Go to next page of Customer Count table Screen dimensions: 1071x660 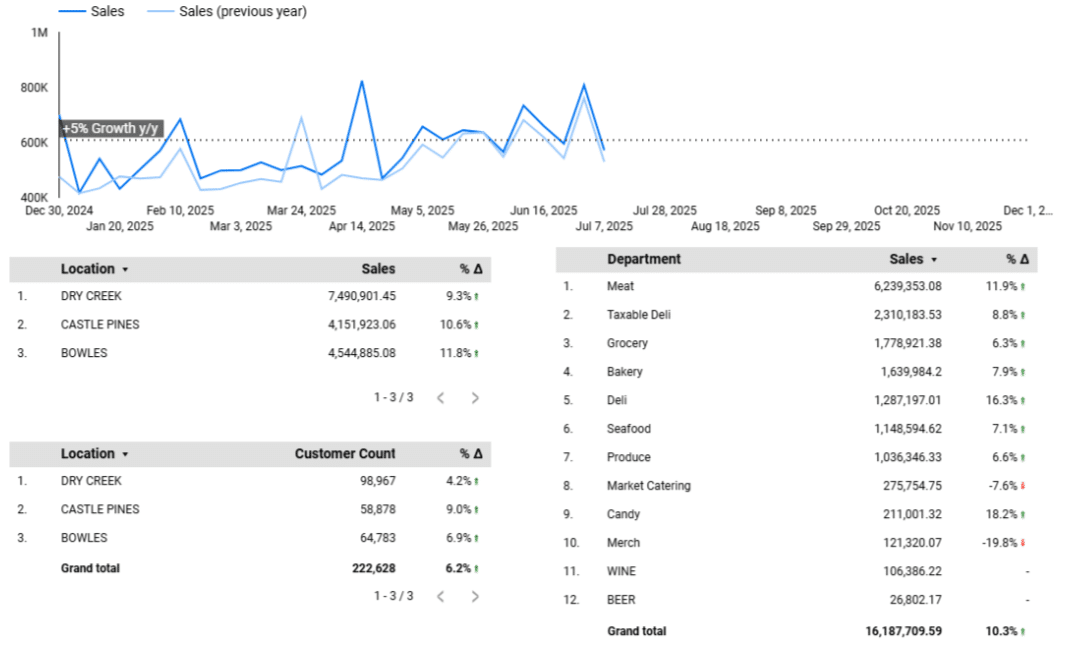pyautogui.click(x=475, y=597)
